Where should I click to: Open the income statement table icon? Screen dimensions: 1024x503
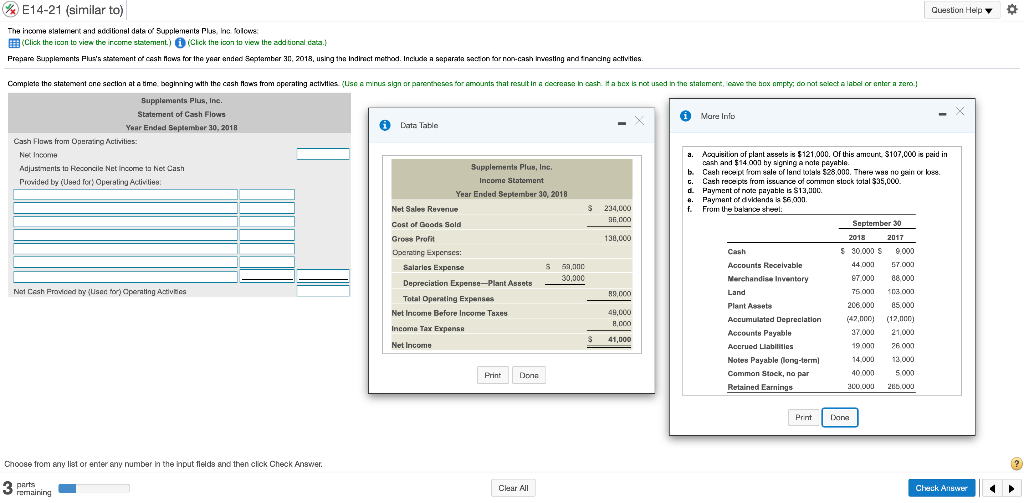14,43
